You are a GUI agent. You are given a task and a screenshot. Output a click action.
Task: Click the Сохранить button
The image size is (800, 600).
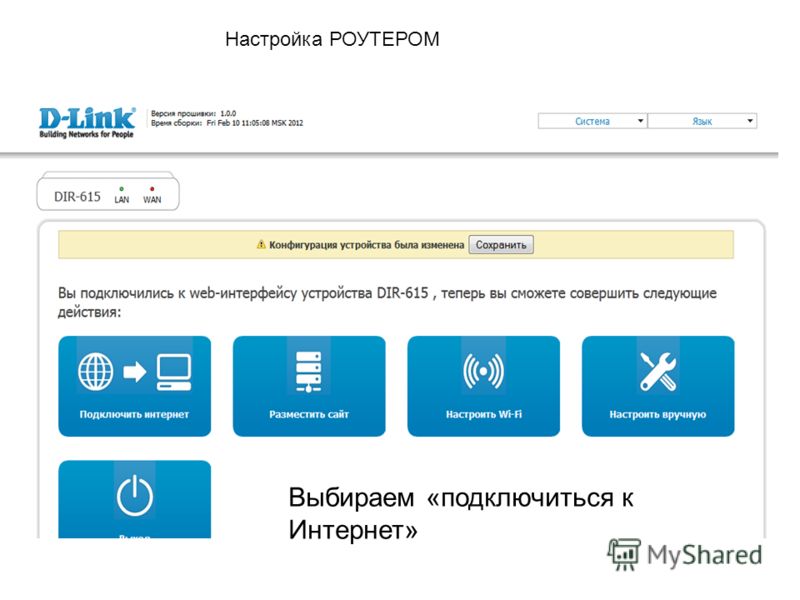501,245
